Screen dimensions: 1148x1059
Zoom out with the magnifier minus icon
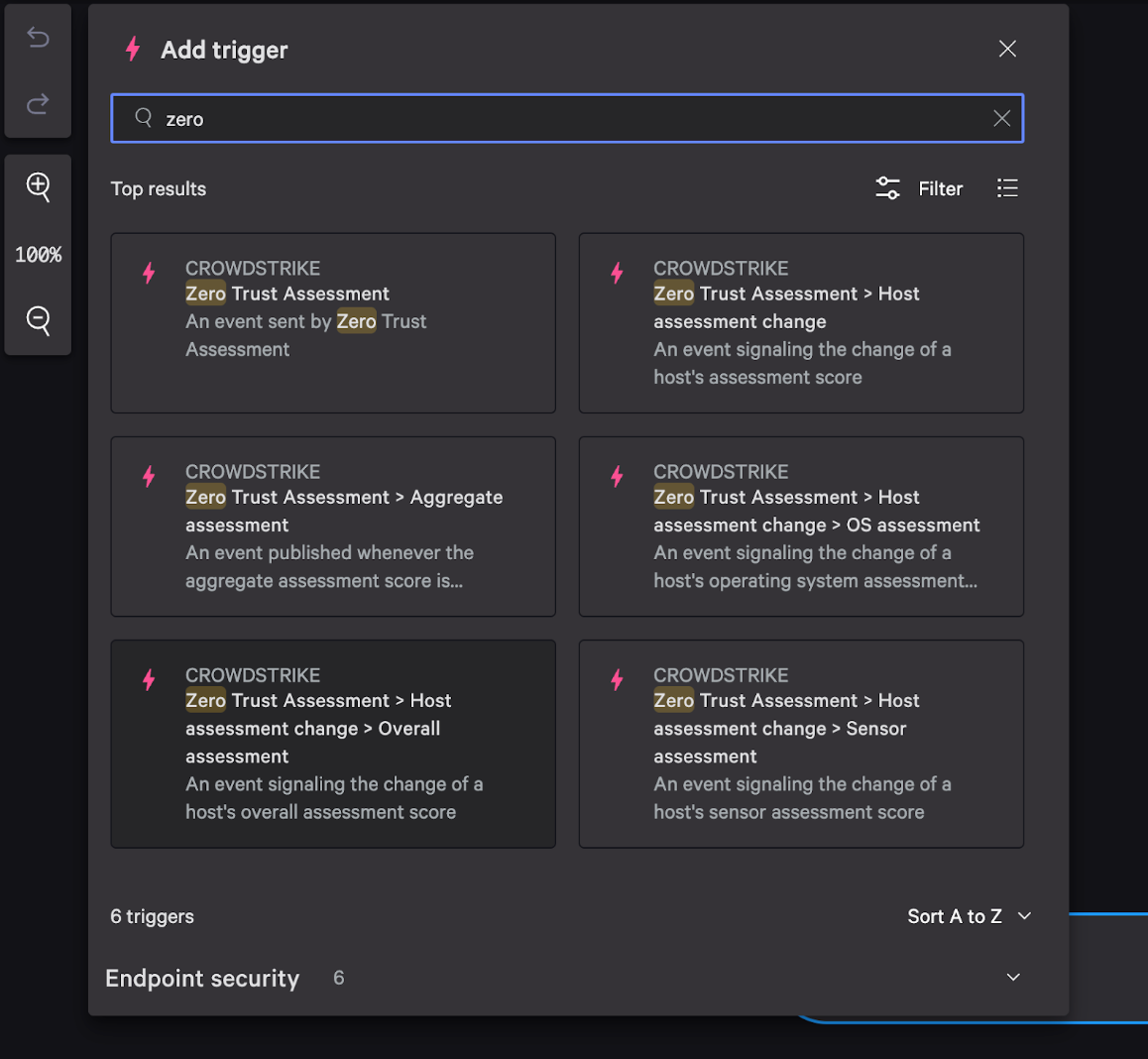[38, 320]
